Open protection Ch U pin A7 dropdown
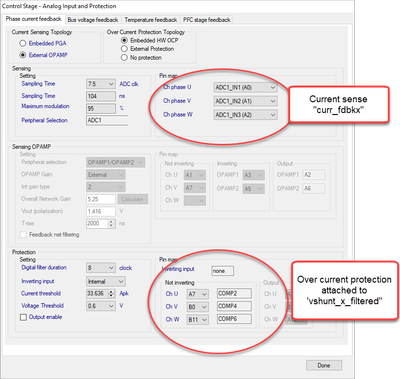The image size is (400, 379). pyautogui.click(x=197, y=294)
